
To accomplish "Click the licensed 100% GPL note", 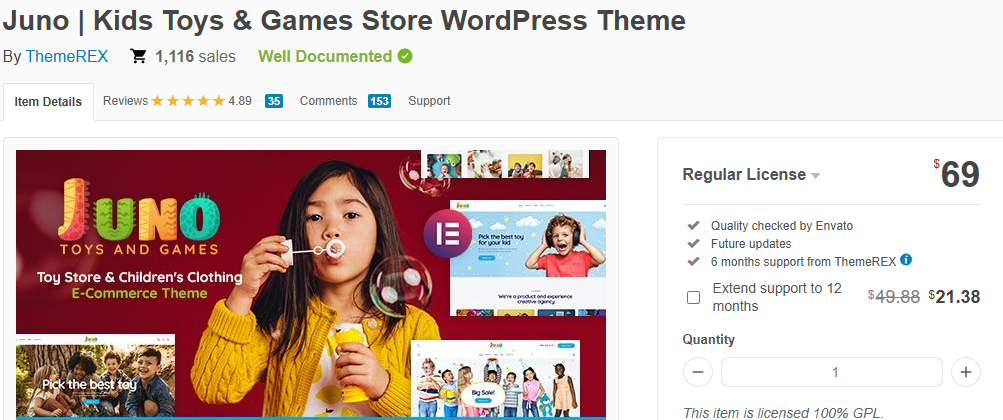I will [783, 412].
